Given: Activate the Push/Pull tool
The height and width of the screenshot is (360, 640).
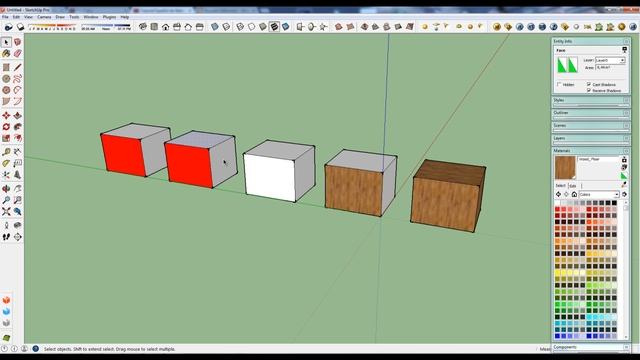Looking at the screenshot, I should pos(18,116).
